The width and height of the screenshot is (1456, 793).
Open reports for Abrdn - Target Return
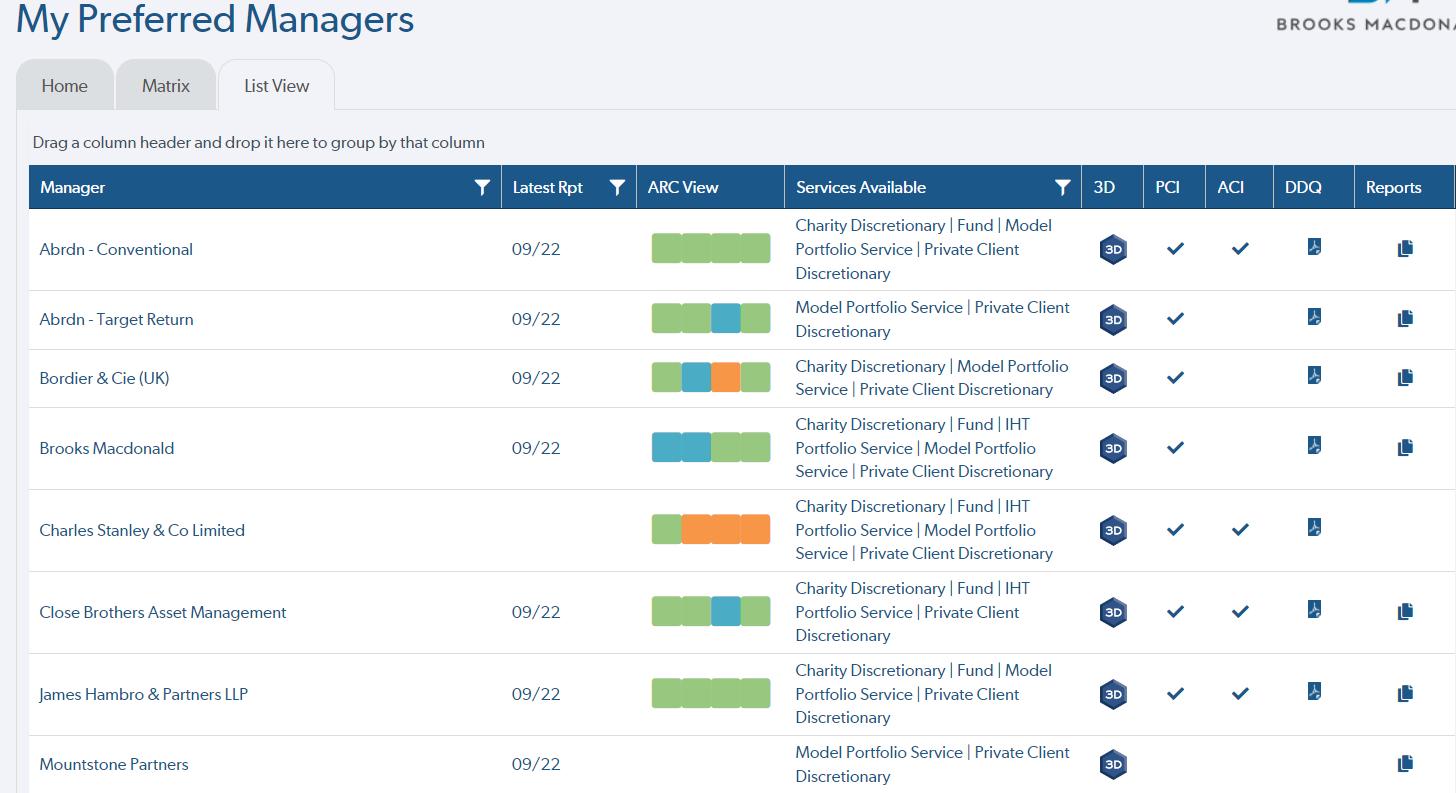coord(1405,319)
